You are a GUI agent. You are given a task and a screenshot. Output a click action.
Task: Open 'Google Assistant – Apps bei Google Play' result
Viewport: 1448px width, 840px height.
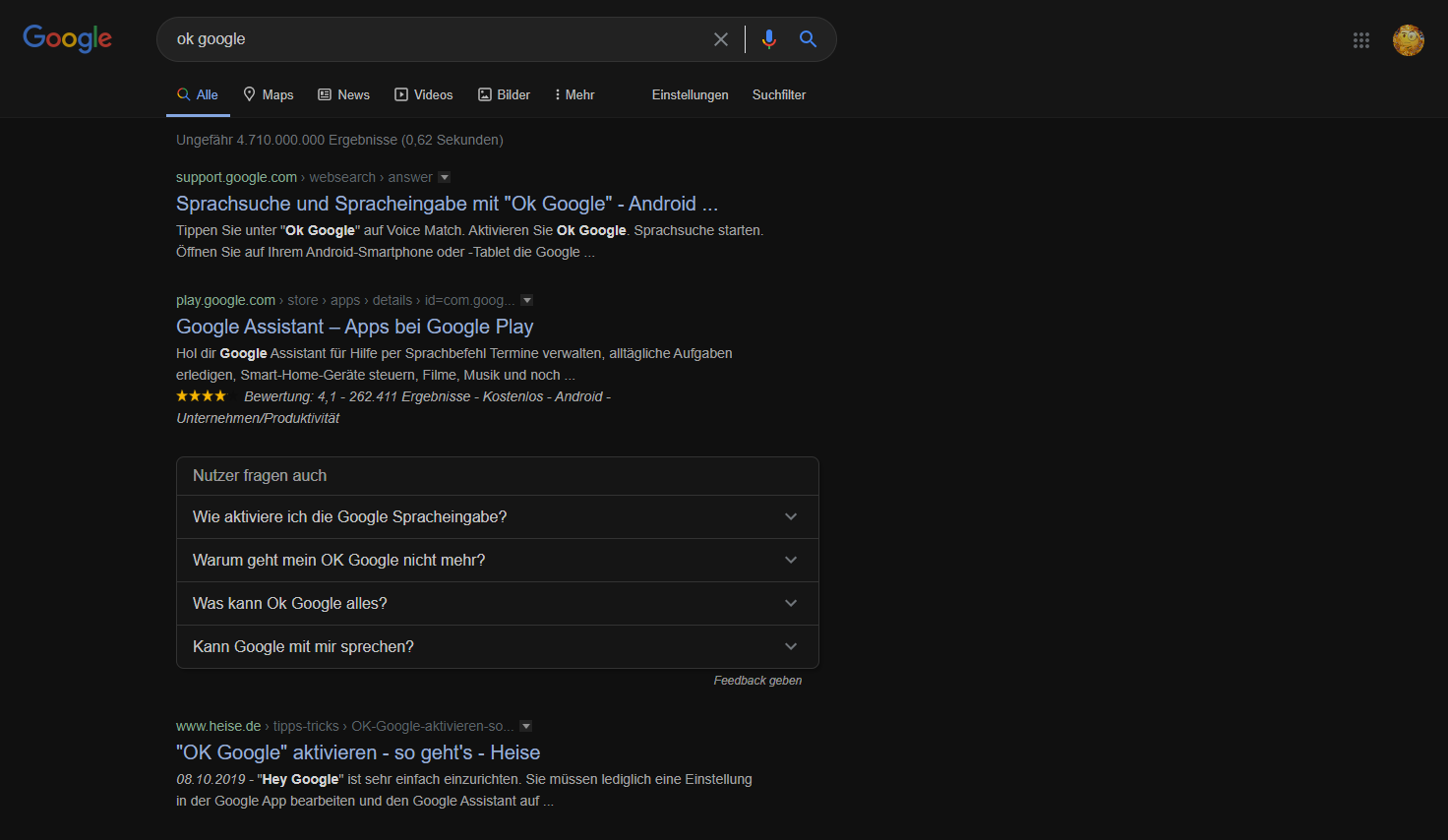[x=355, y=327]
